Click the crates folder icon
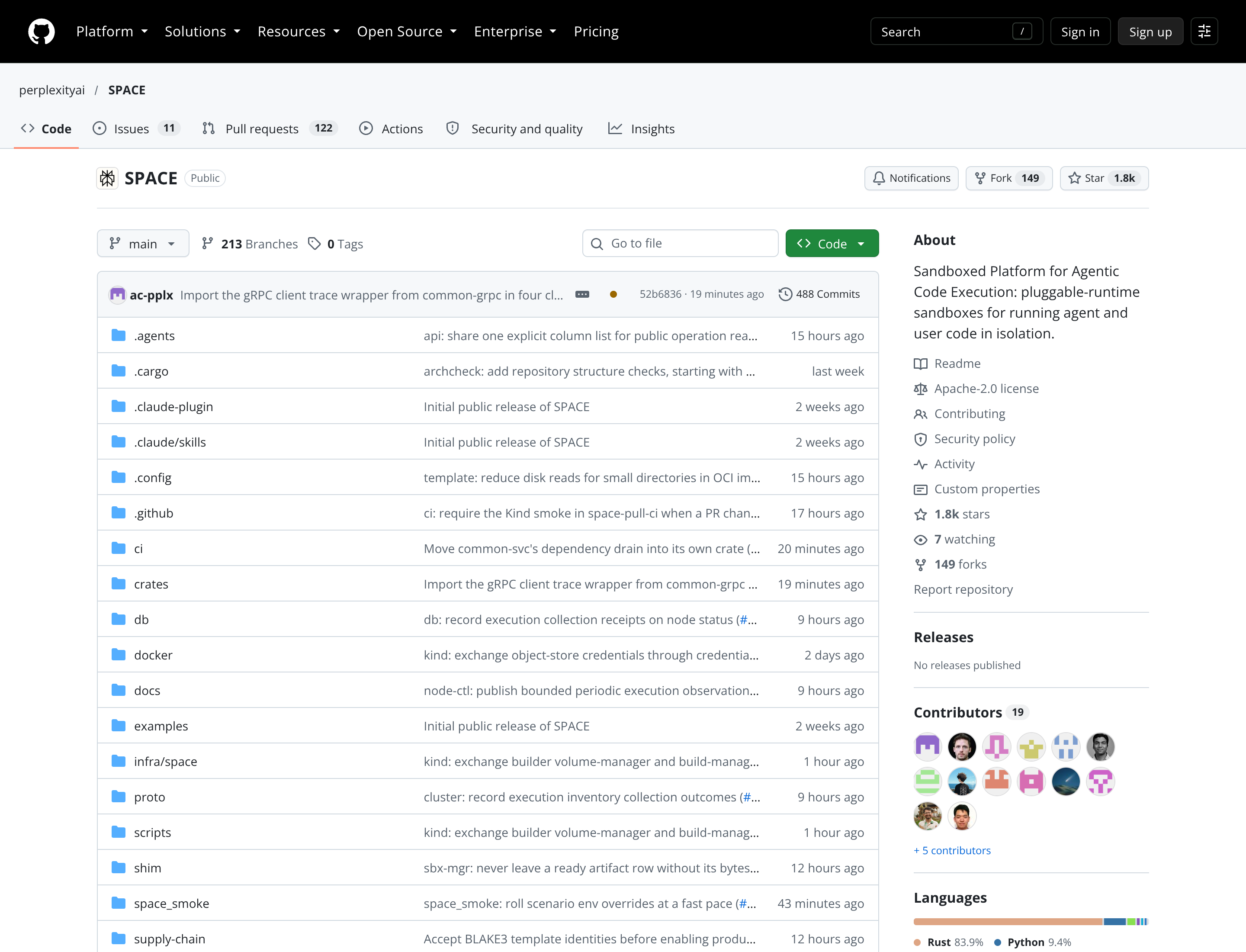1246x952 pixels. 119,584
